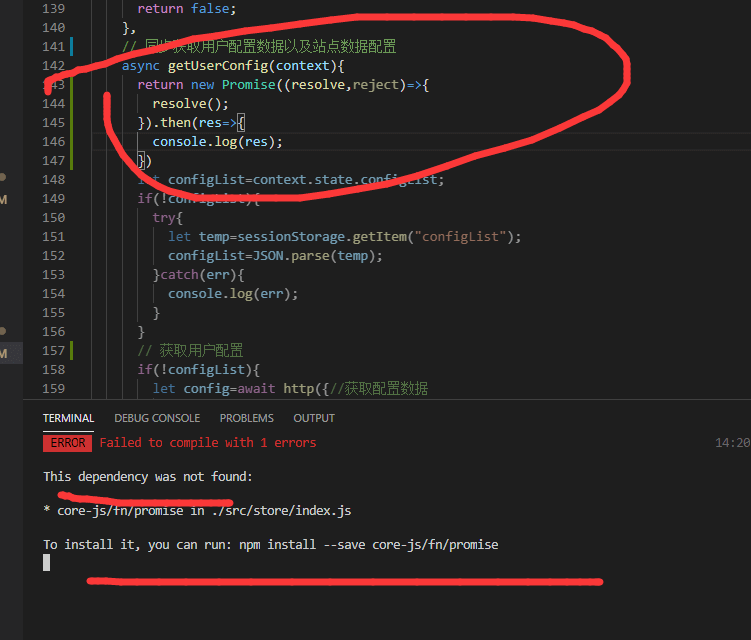Click console.log(res) on line 146
Image resolution: width=751 pixels, height=640 pixels.
tap(217, 142)
